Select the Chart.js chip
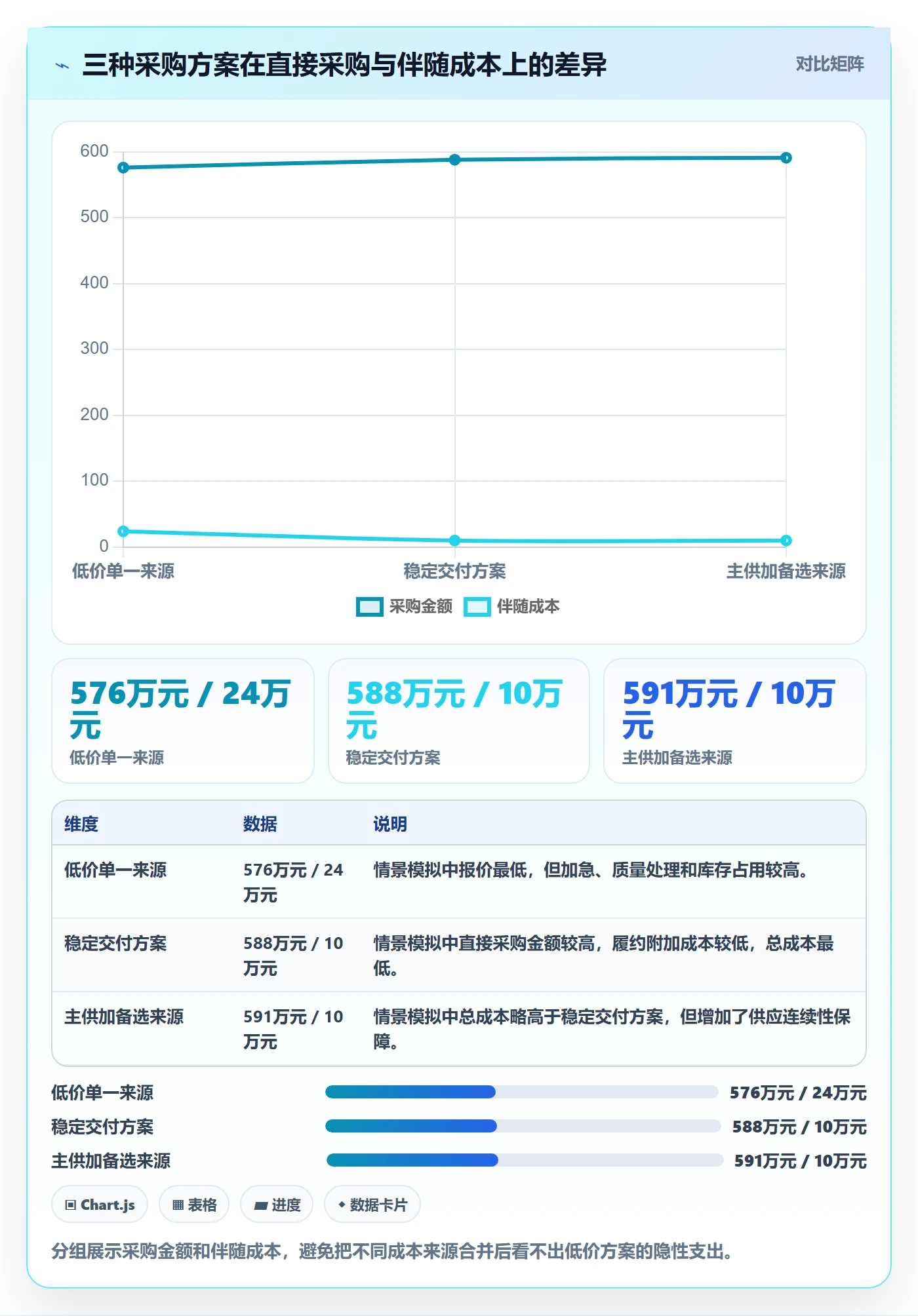This screenshot has width=918, height=1316. [x=100, y=1205]
